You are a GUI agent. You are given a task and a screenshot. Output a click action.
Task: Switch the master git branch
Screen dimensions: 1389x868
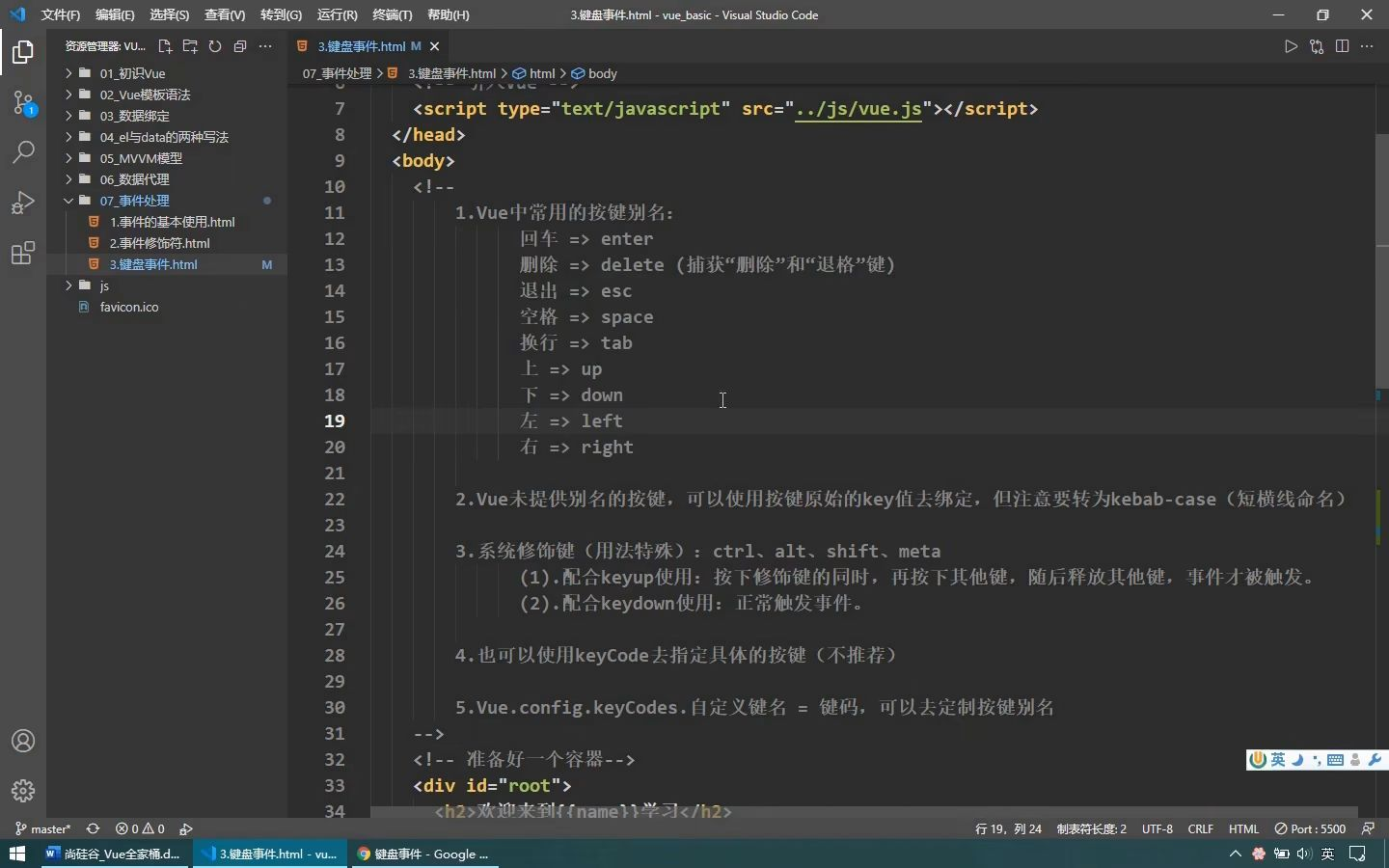point(43,828)
